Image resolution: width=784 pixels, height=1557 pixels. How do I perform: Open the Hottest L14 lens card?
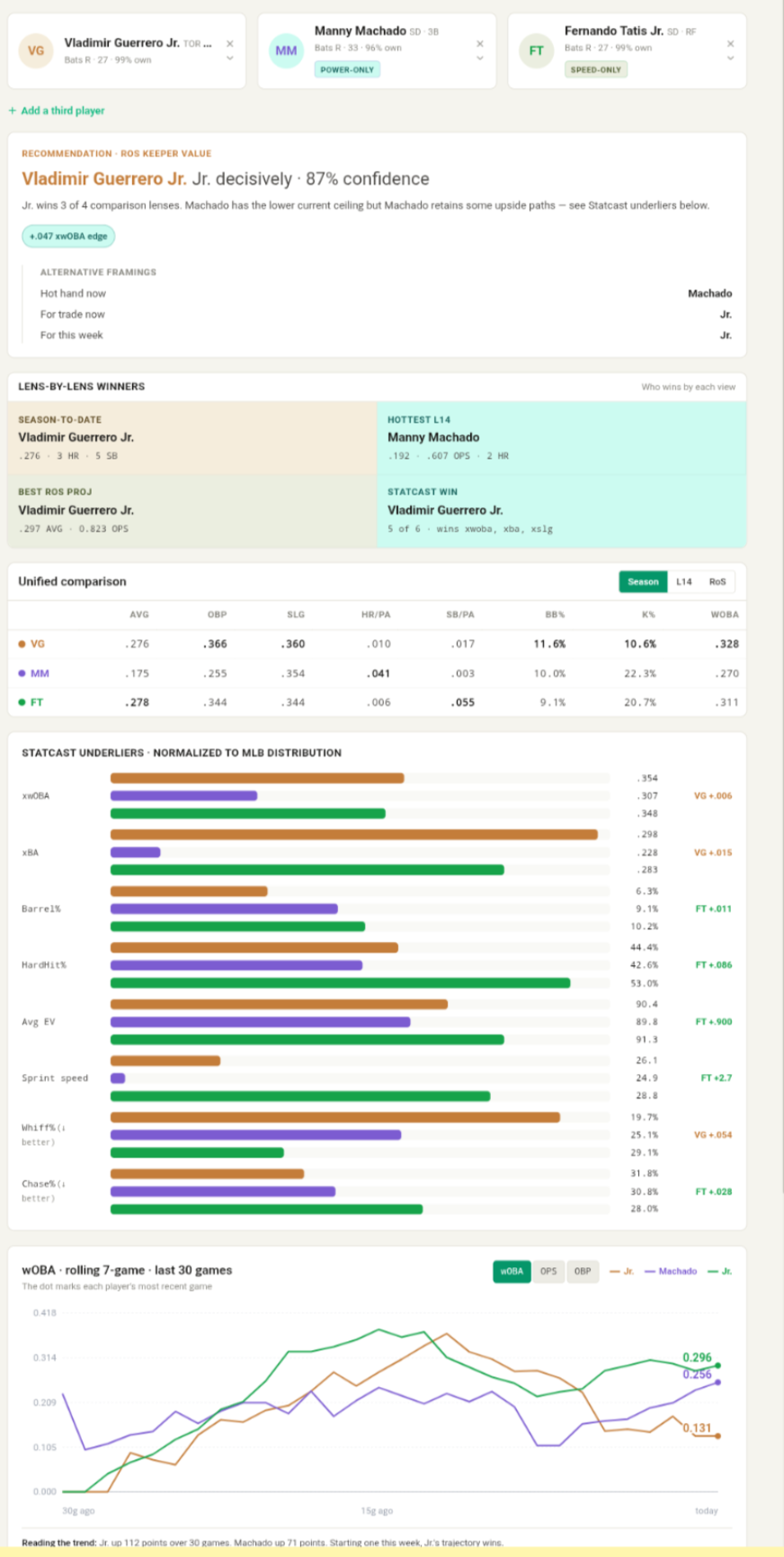pyautogui.click(x=562, y=438)
